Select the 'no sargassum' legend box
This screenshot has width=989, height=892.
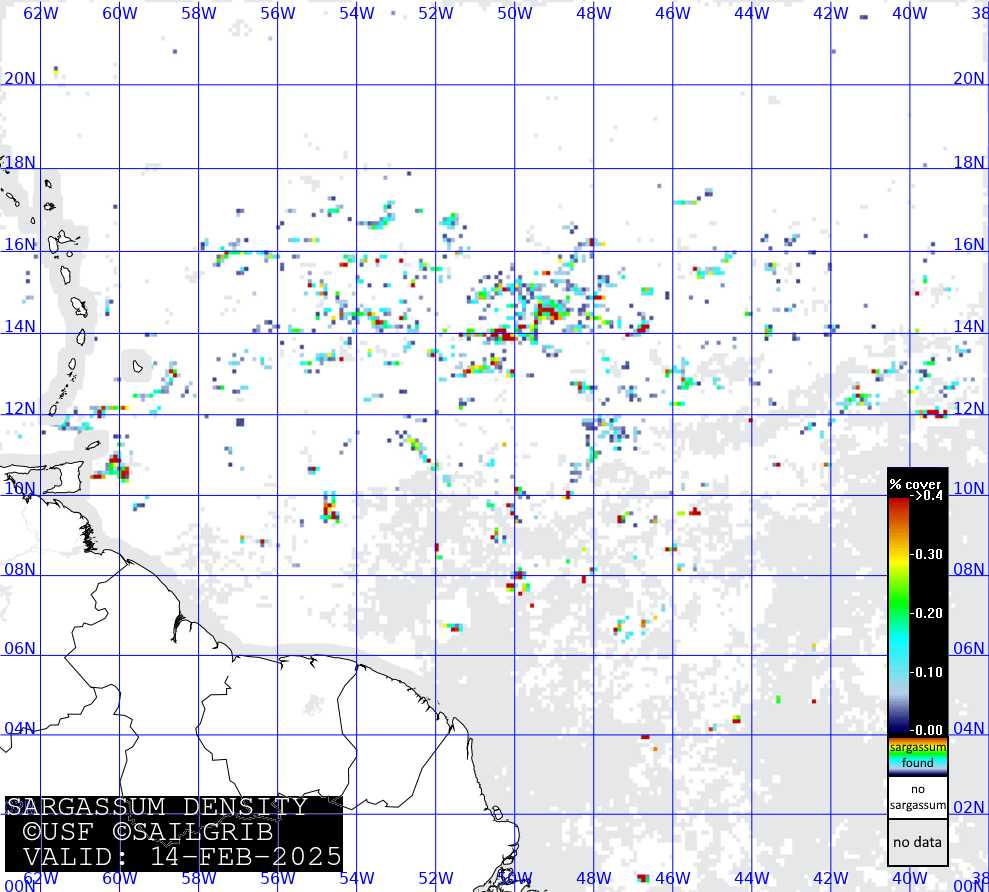coord(917,798)
